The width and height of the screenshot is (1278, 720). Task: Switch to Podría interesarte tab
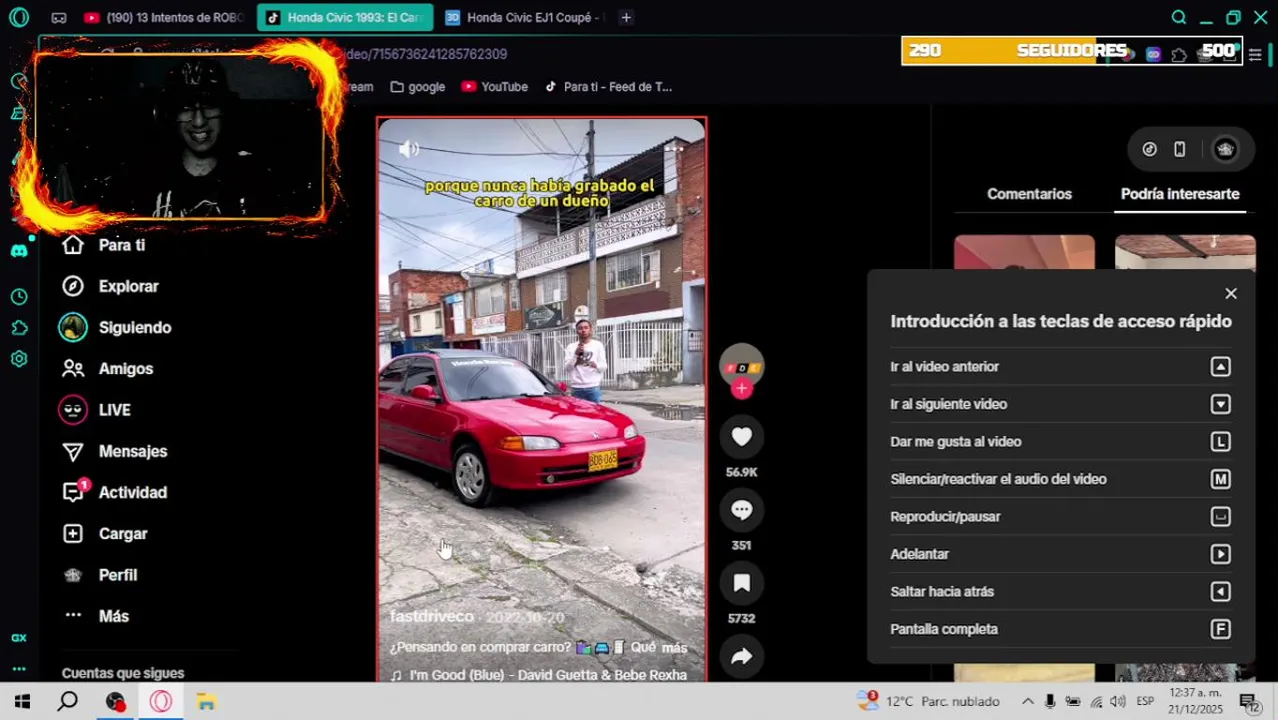pyautogui.click(x=1180, y=194)
